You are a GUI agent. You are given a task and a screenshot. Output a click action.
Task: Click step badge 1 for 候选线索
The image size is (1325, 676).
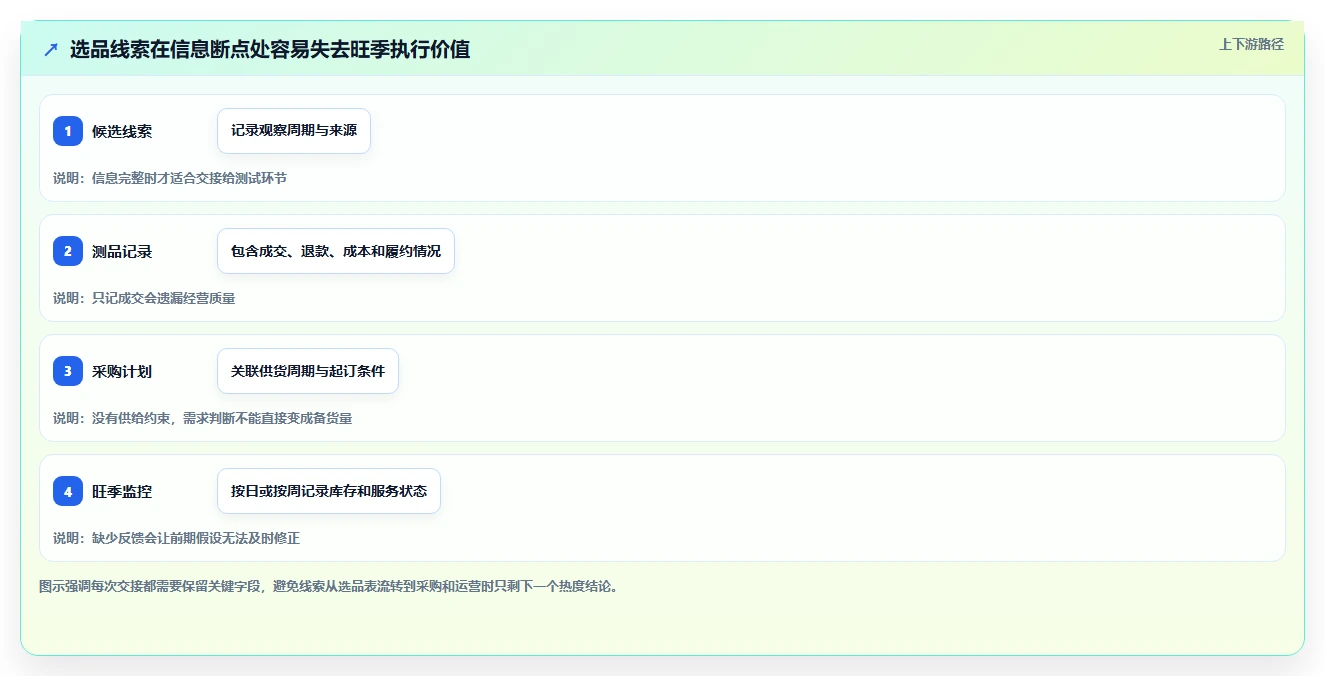click(x=68, y=131)
